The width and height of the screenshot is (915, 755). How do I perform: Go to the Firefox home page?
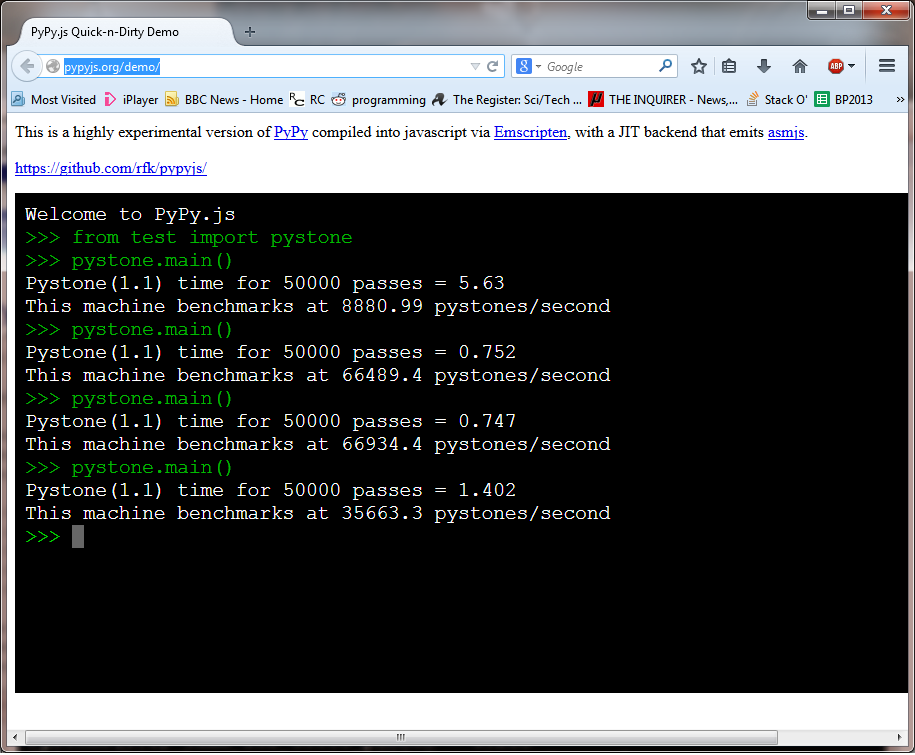pyautogui.click(x=799, y=67)
